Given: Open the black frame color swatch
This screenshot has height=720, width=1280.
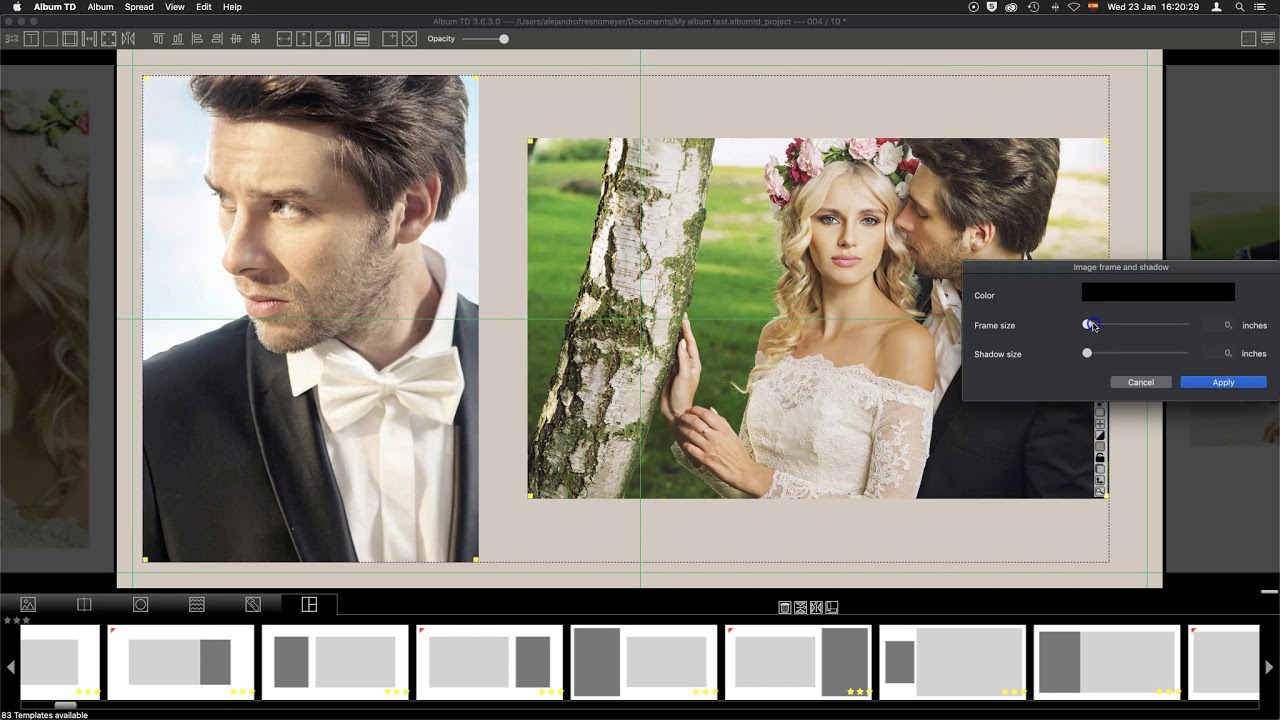Looking at the screenshot, I should point(1158,292).
